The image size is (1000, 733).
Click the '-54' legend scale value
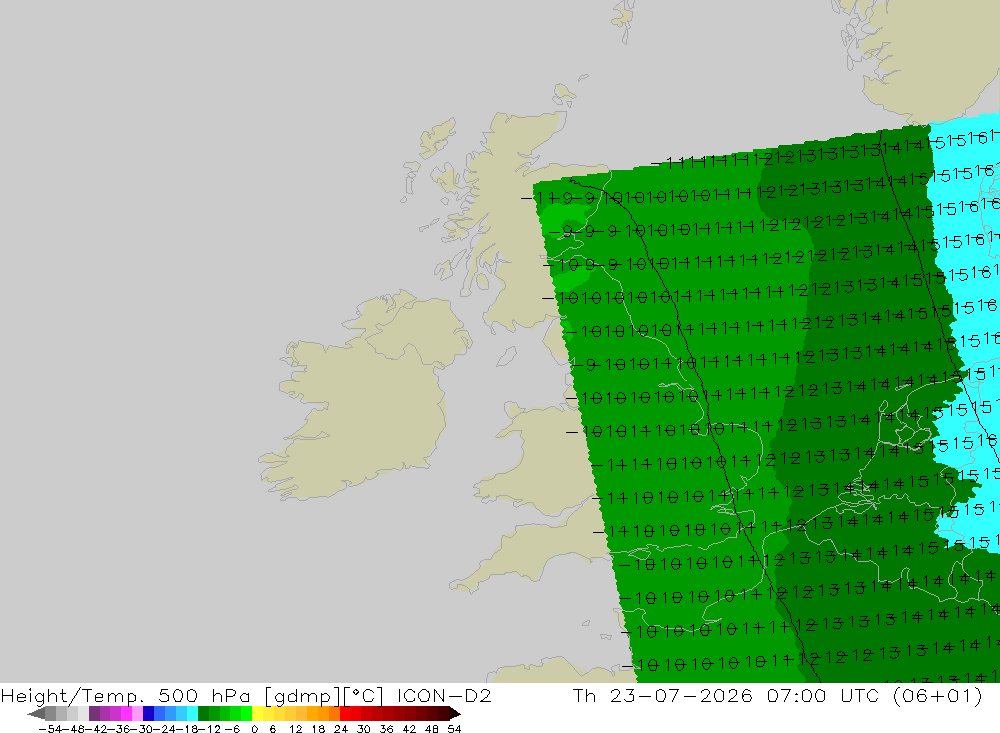[x=50, y=729]
